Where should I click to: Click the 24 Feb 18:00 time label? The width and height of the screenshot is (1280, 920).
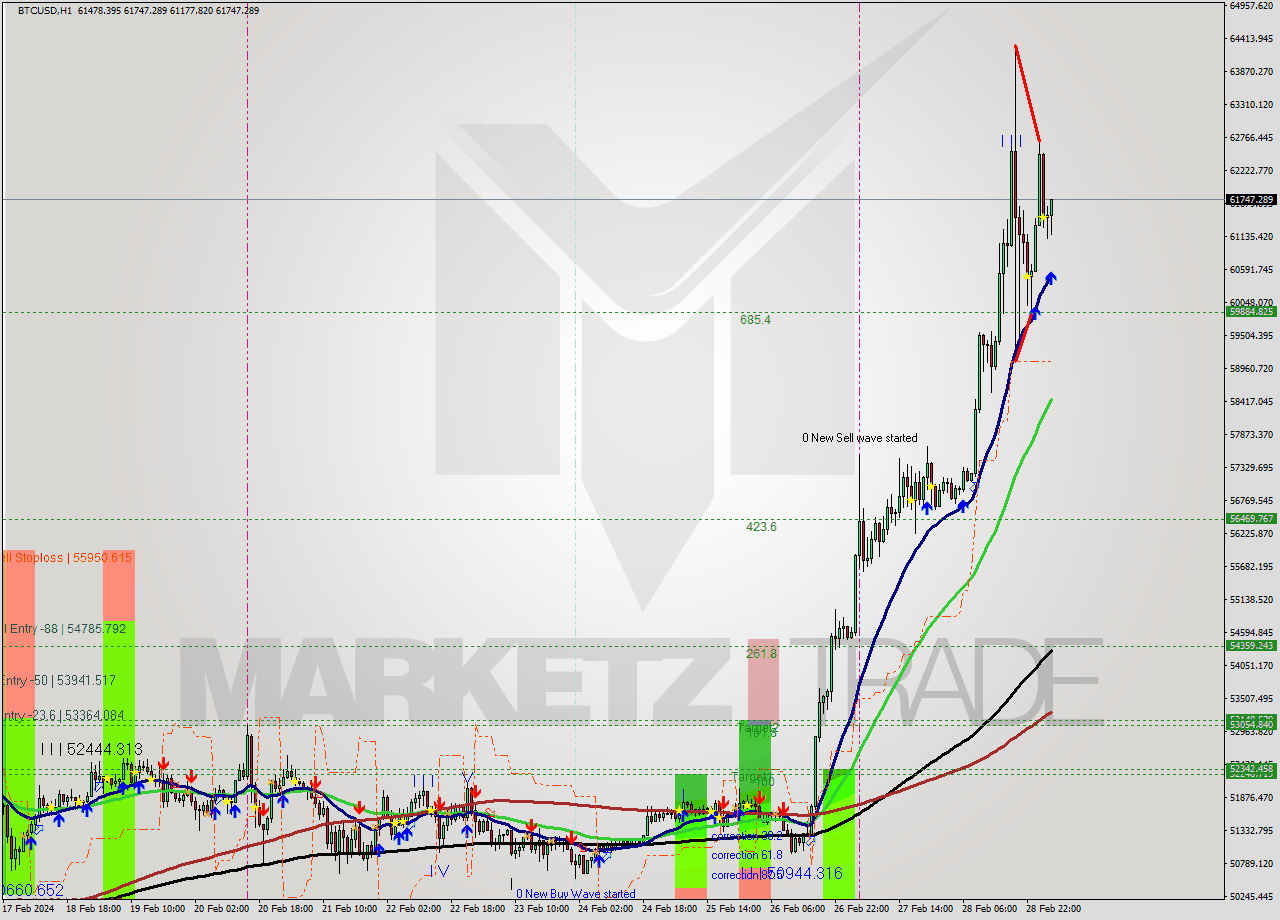coord(669,909)
